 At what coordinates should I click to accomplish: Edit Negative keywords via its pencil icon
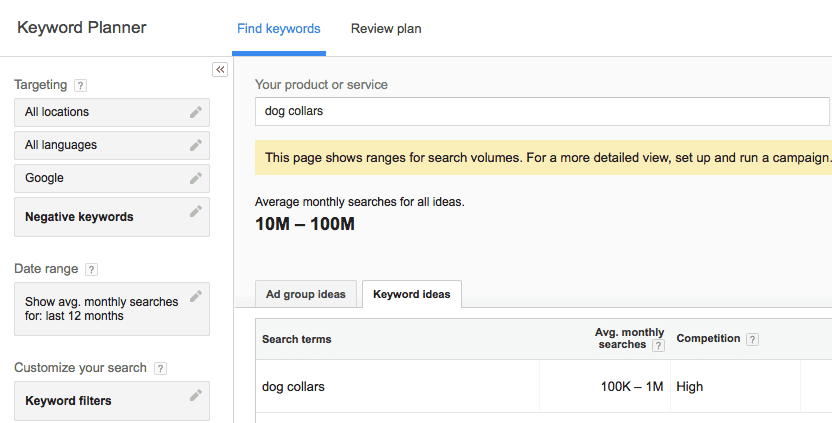point(196,211)
